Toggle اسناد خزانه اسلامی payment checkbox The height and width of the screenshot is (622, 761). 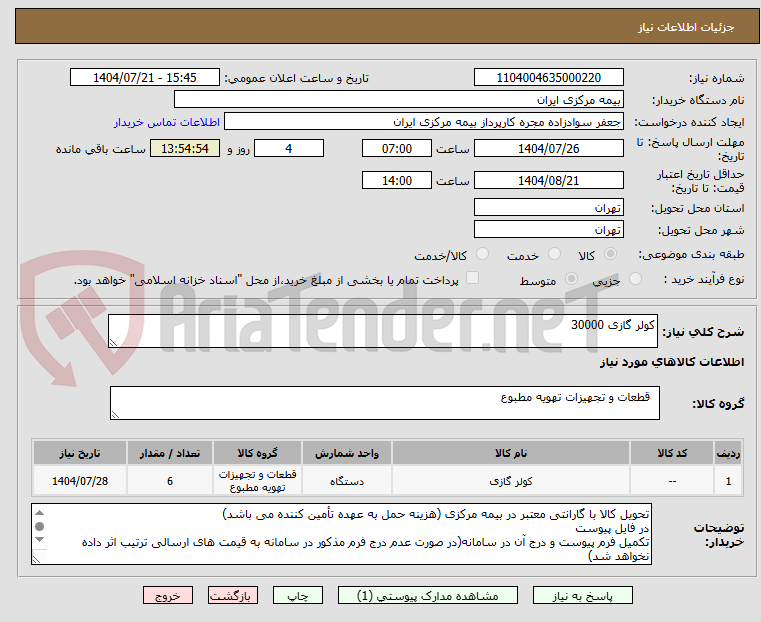pyautogui.click(x=472, y=278)
